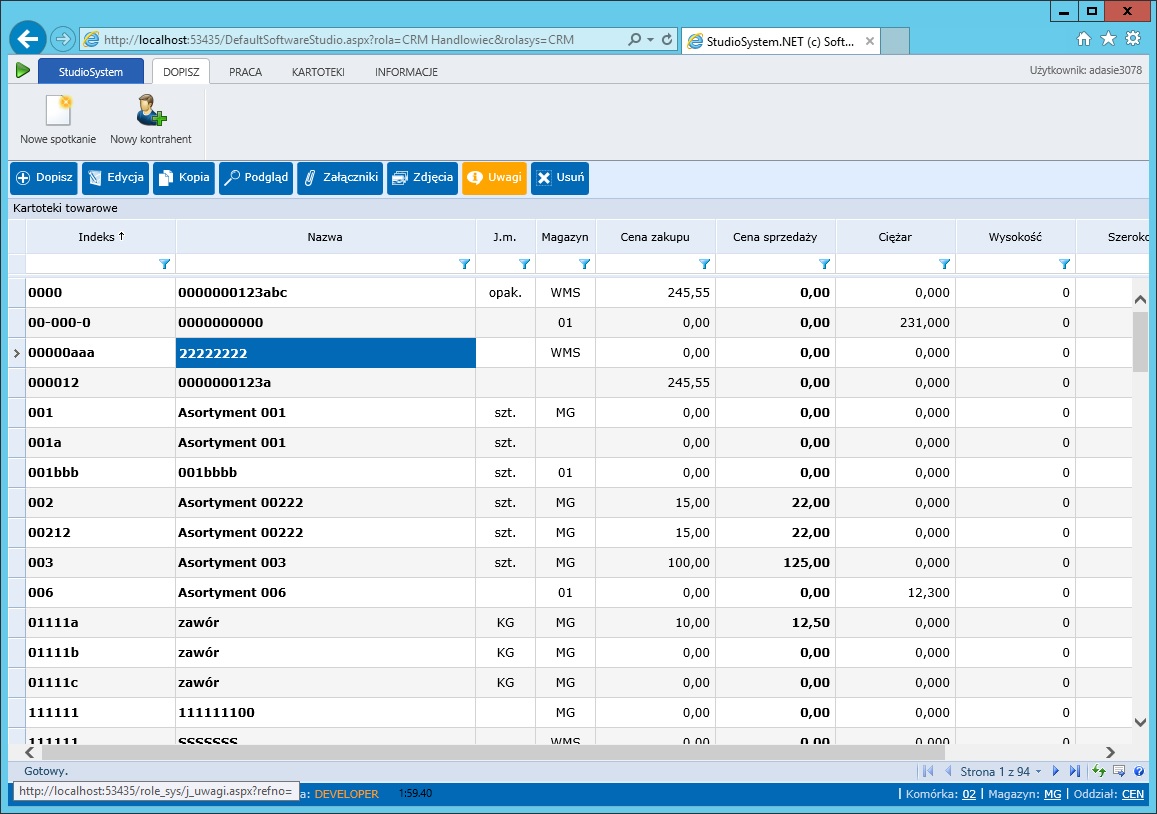Click the 231,000 weight cell
The image size is (1157, 814).
point(896,323)
